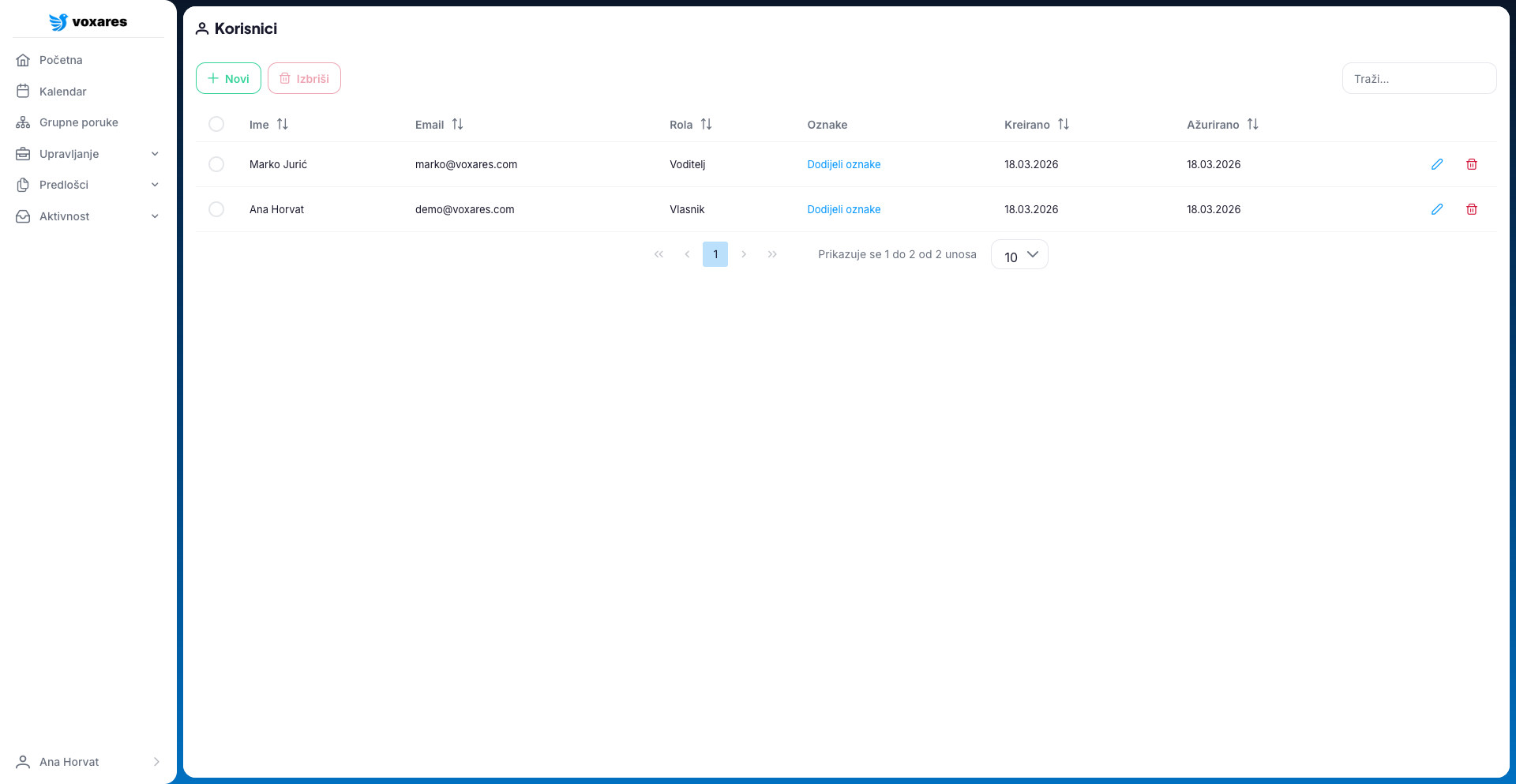Click the edit pencil for Marko Jurić
Viewport: 1516px width, 784px height.
[1436, 164]
